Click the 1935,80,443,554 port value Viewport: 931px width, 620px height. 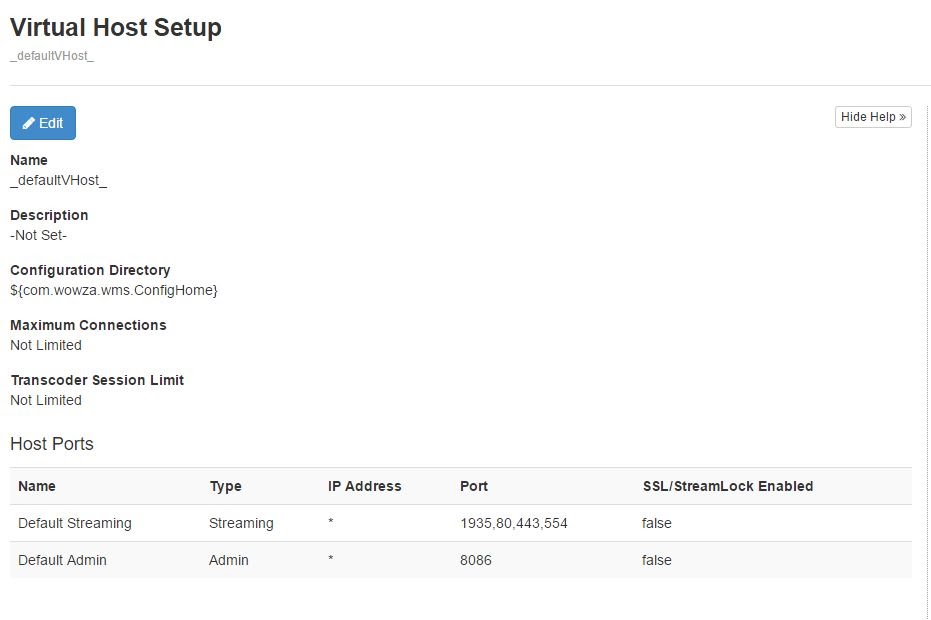click(513, 523)
